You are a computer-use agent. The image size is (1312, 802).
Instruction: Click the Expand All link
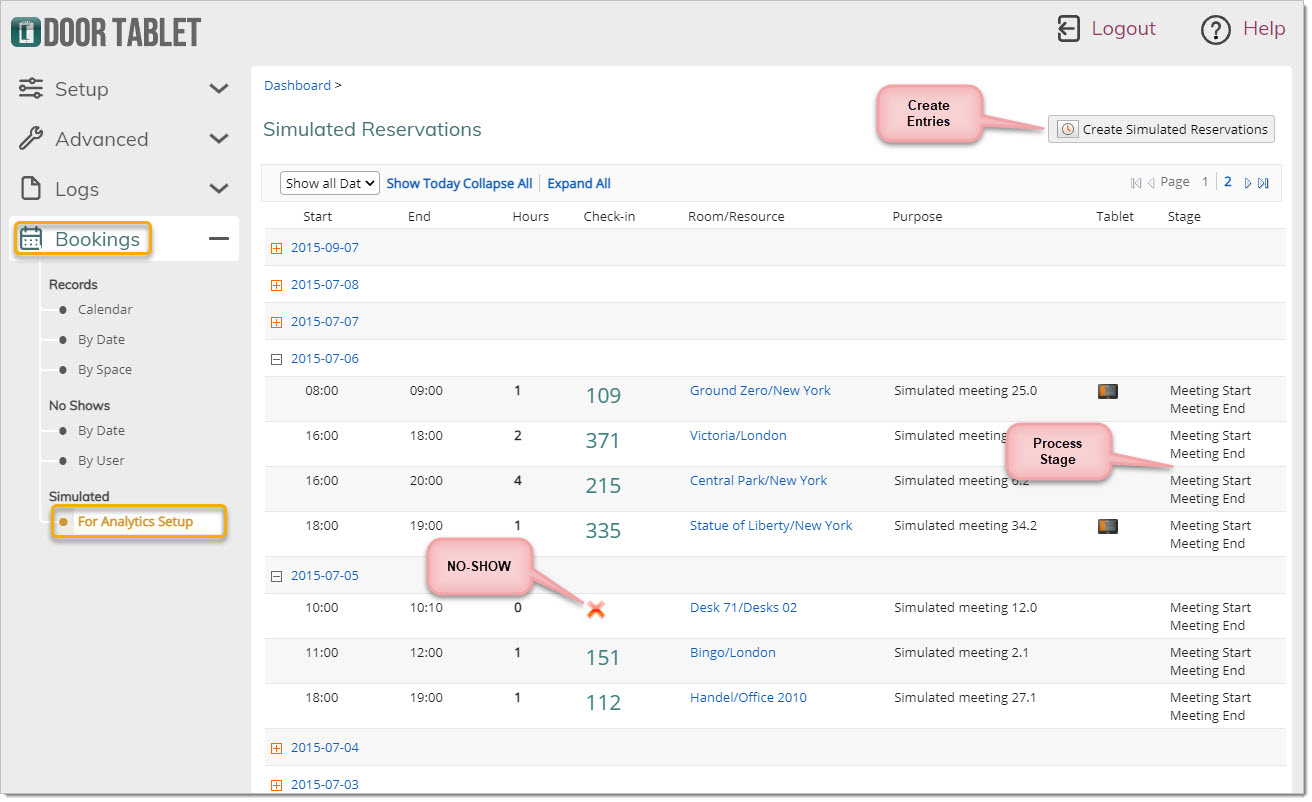[579, 184]
